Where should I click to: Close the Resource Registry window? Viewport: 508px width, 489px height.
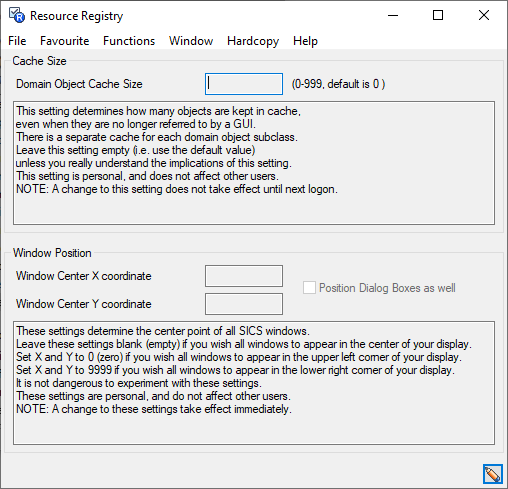tap(484, 15)
